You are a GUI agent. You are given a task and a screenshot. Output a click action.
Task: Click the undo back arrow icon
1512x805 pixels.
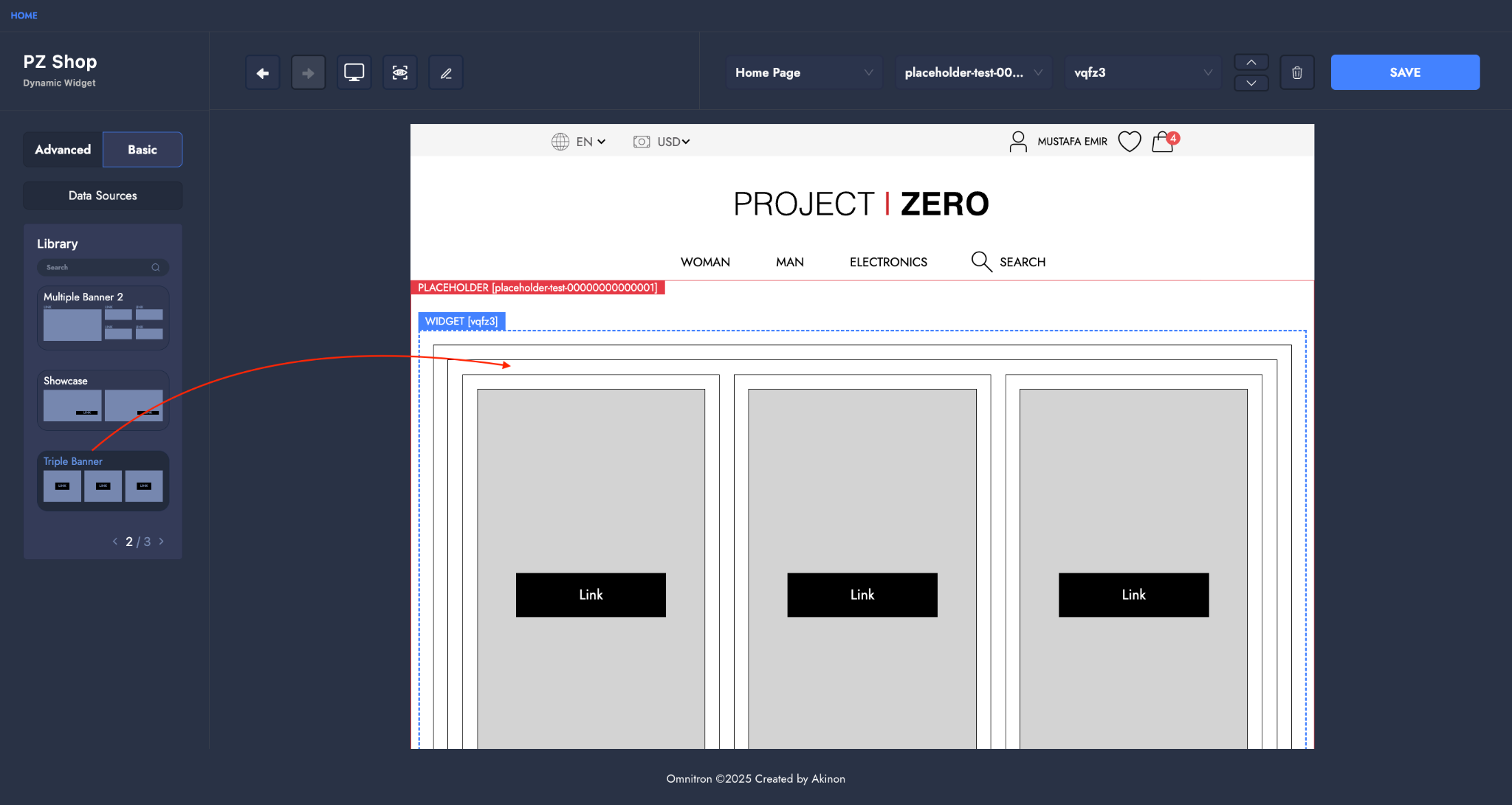[x=262, y=72]
